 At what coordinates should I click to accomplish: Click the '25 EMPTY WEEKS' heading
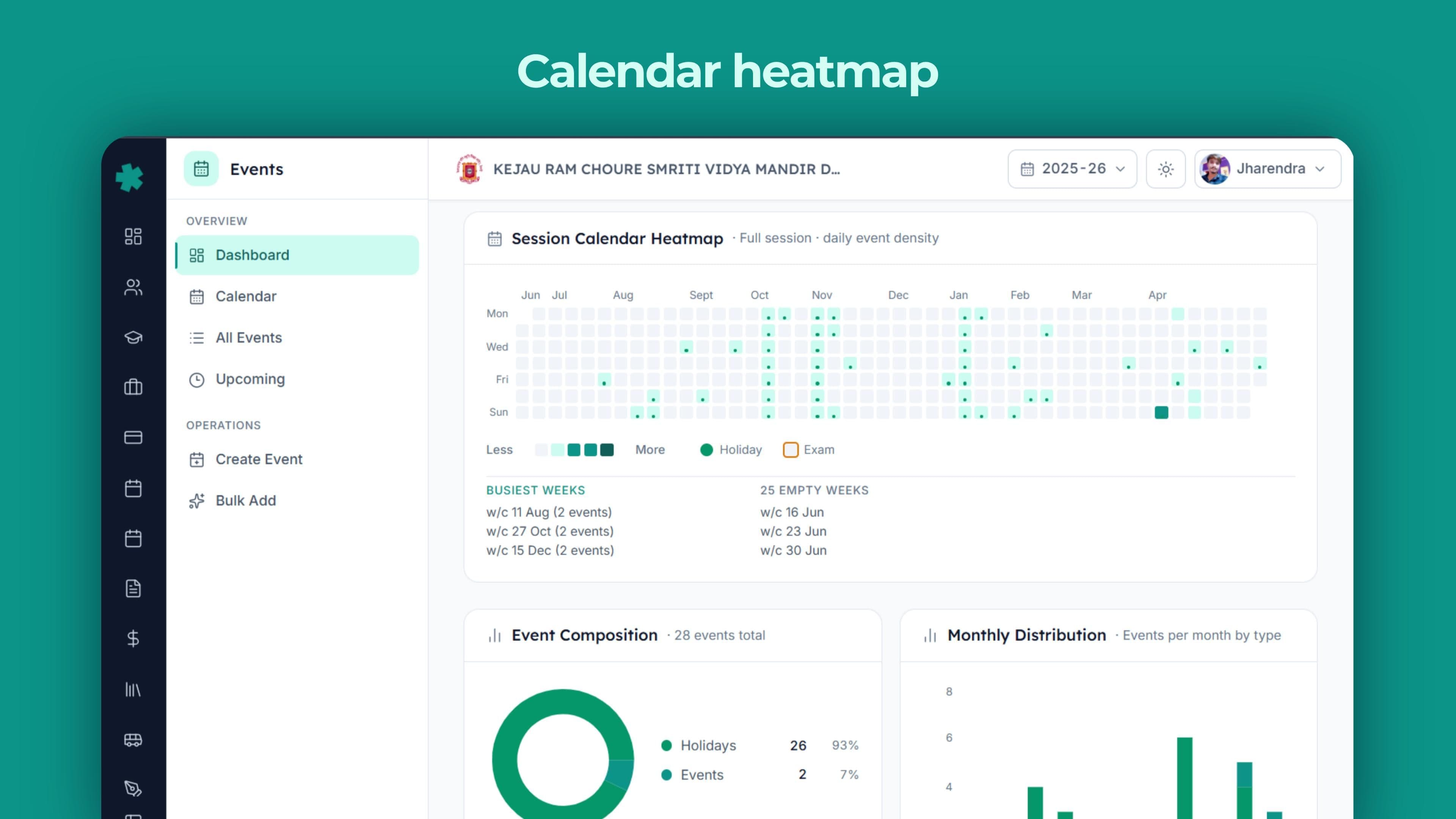click(x=814, y=490)
